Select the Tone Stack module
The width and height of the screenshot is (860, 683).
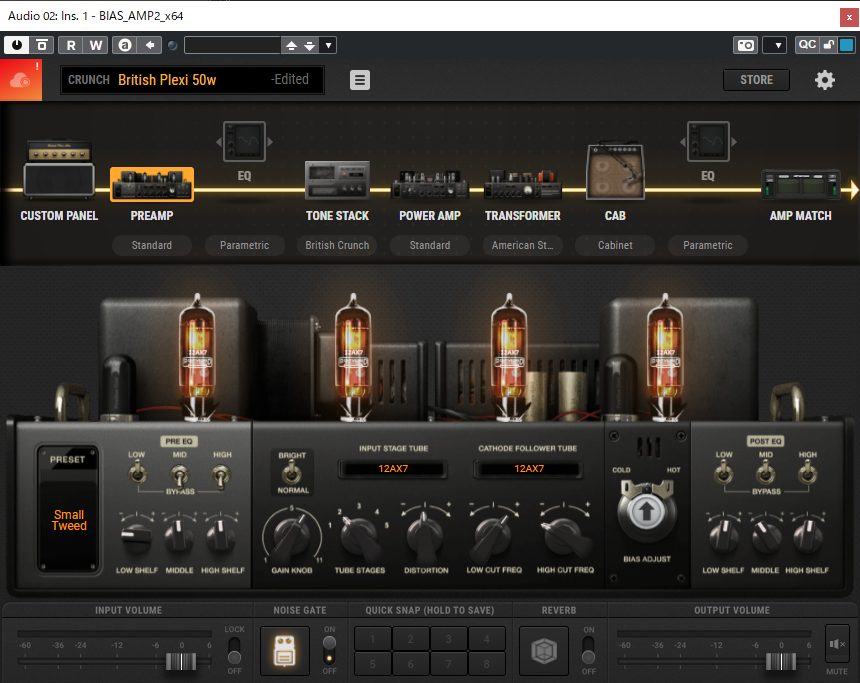click(x=337, y=180)
